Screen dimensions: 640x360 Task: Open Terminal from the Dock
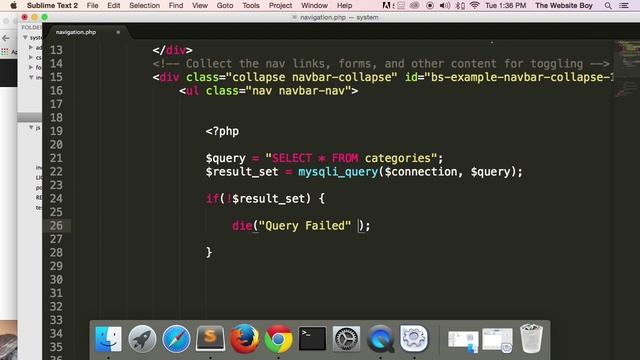pyautogui.click(x=312, y=338)
